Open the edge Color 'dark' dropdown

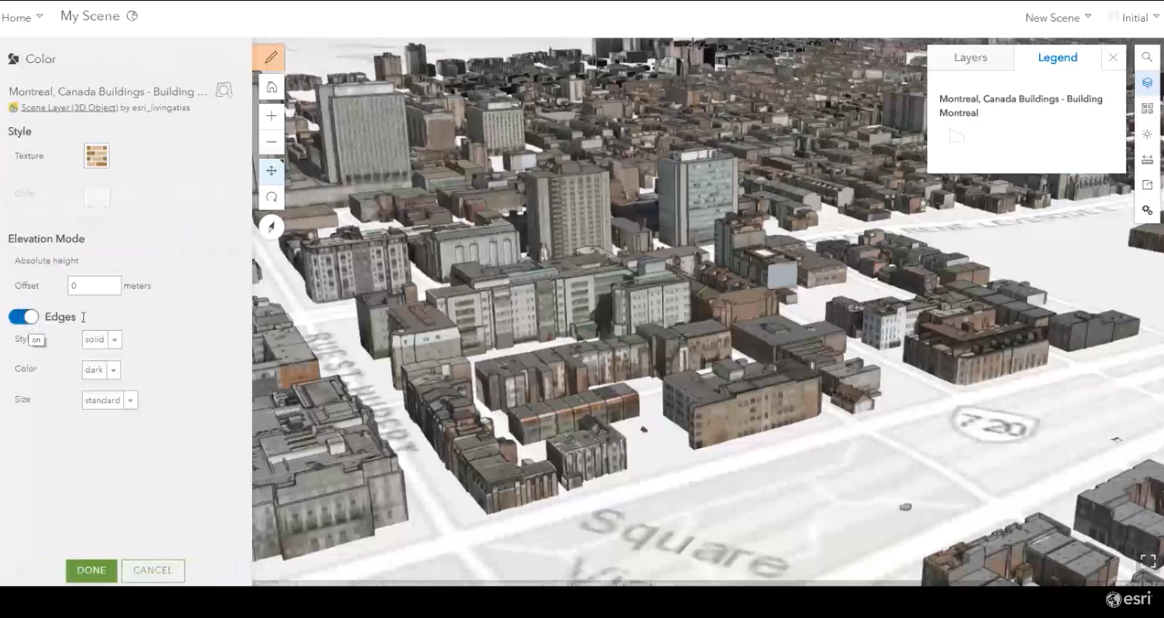(x=101, y=370)
